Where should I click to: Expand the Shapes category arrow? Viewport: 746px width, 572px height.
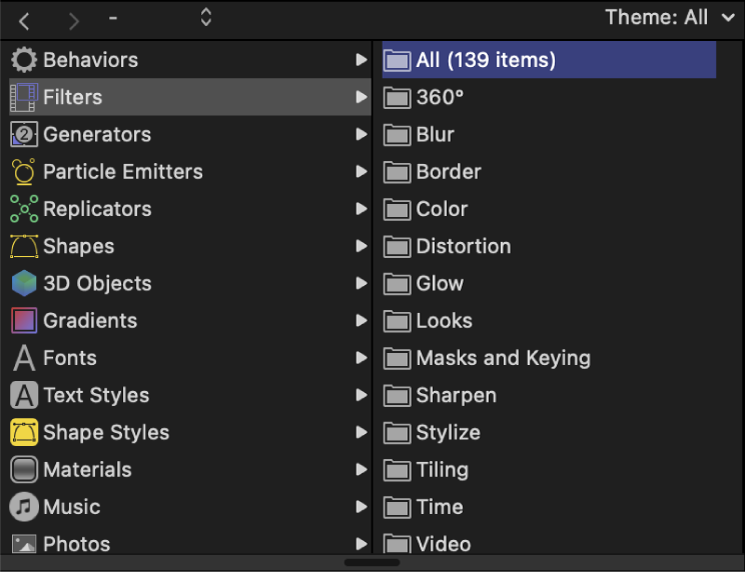(361, 246)
